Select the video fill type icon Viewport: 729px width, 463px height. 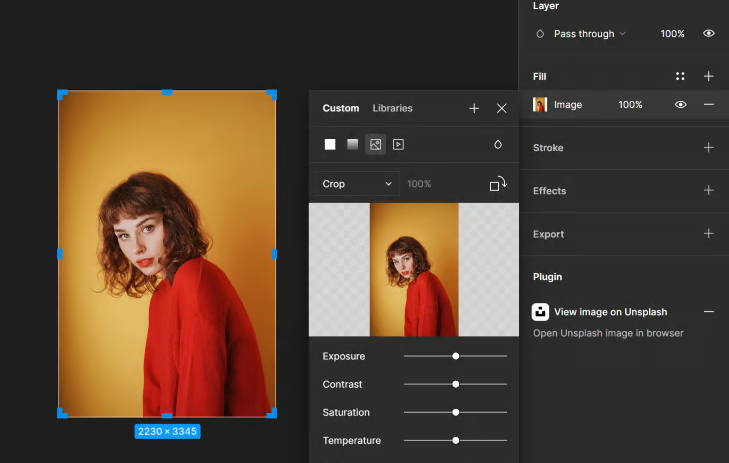tap(398, 144)
